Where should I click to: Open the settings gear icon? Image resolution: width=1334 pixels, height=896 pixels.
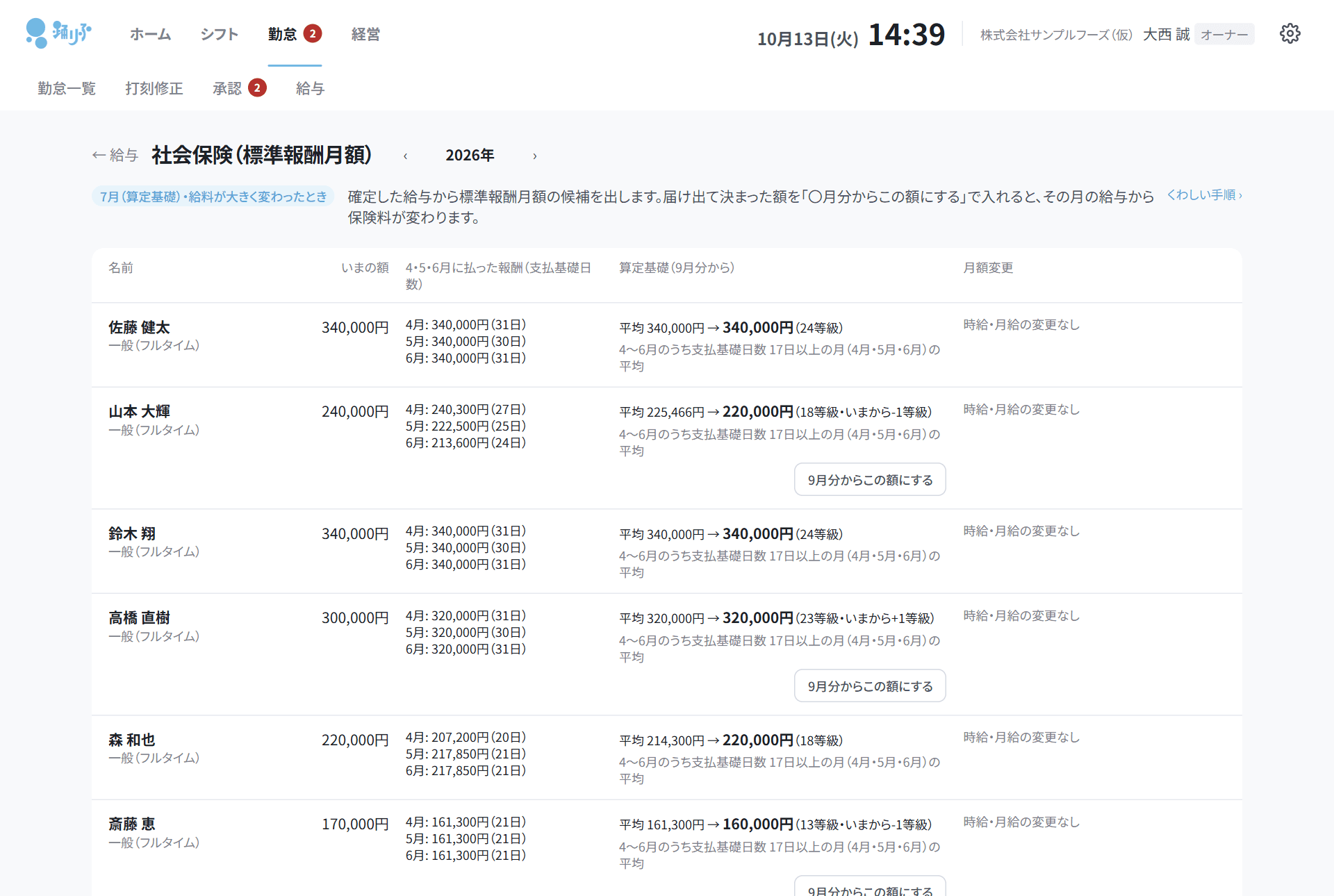[1290, 33]
